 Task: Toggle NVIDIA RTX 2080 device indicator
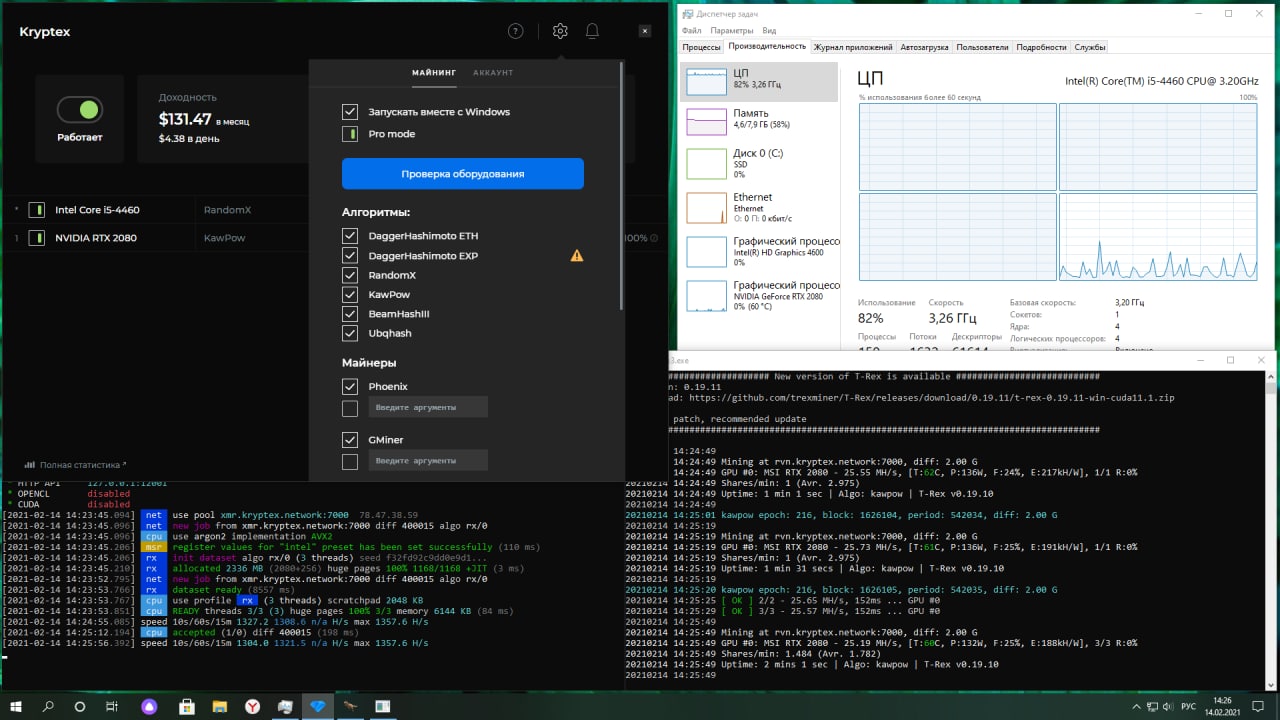tap(36, 238)
